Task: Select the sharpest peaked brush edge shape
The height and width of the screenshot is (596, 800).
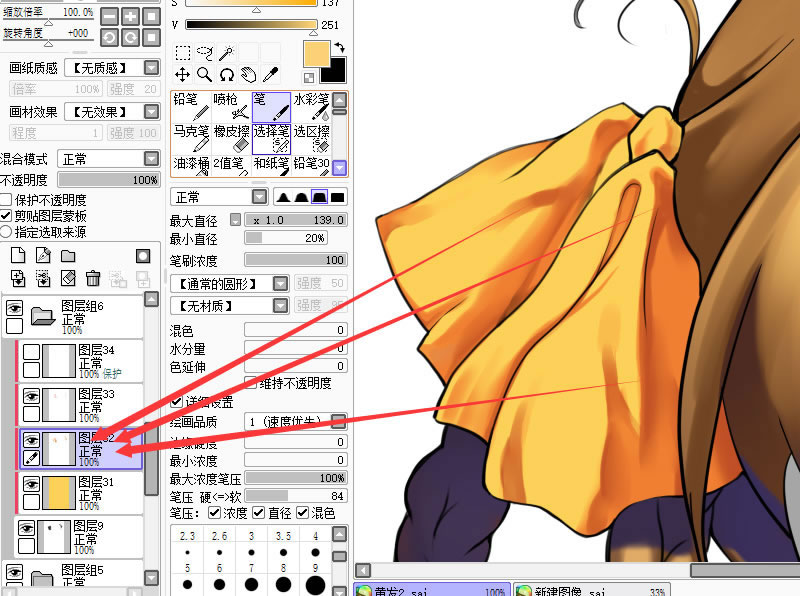Action: (x=284, y=197)
